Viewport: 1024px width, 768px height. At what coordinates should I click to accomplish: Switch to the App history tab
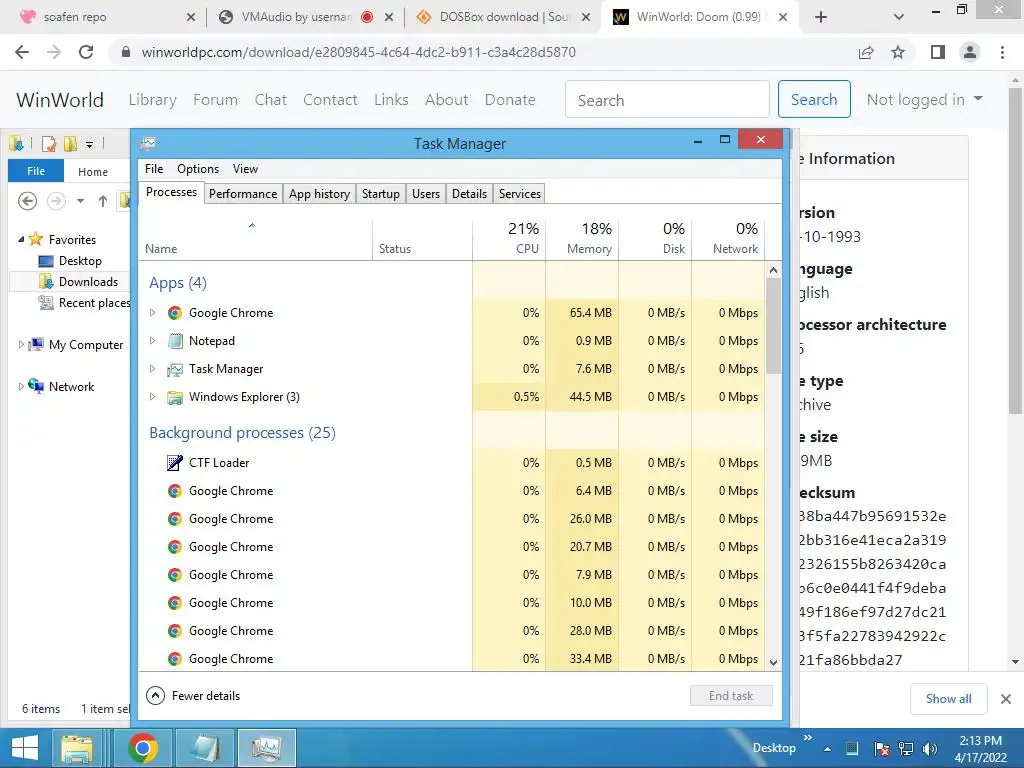point(319,194)
